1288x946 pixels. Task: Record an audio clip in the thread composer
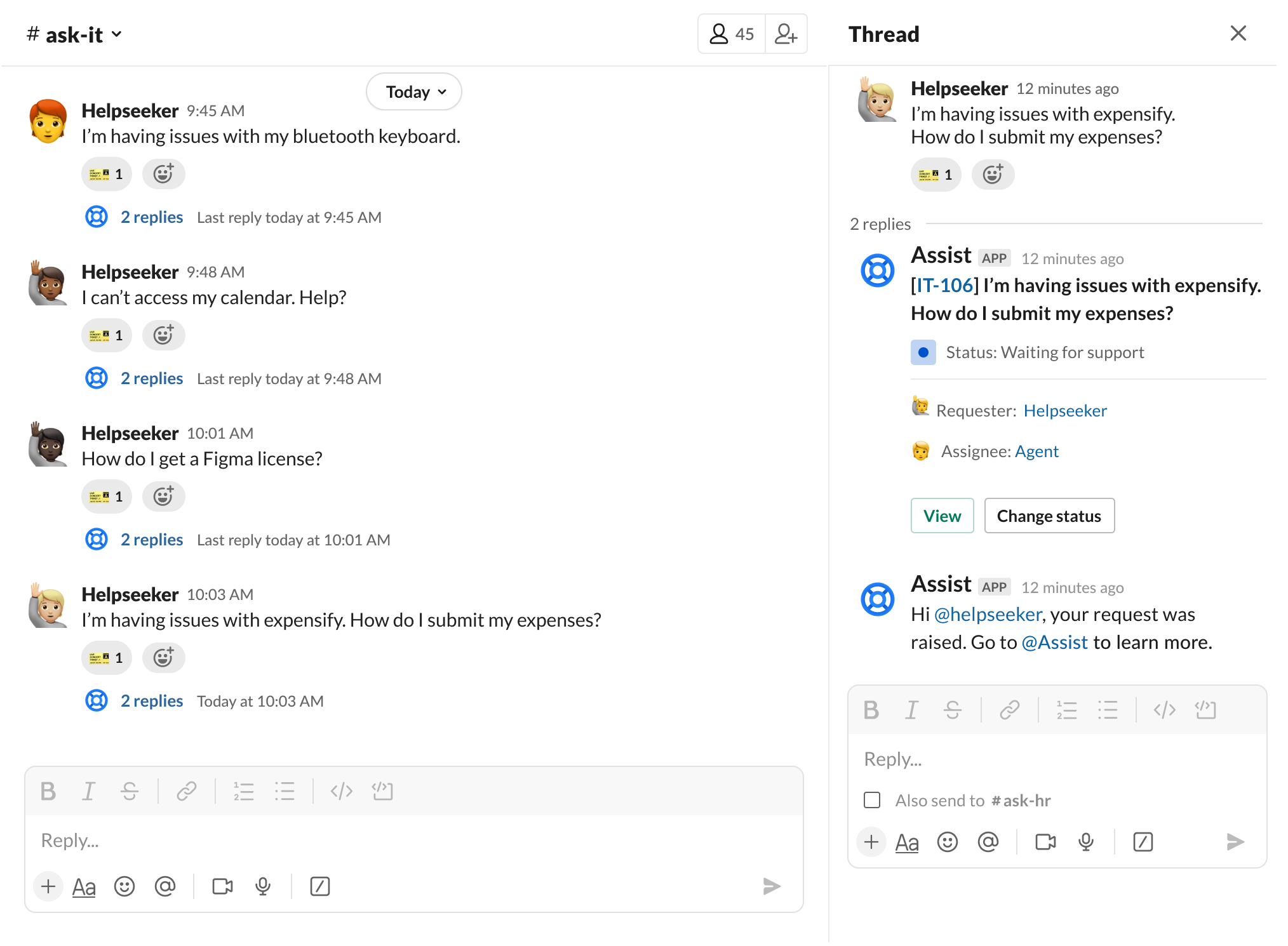(1085, 842)
